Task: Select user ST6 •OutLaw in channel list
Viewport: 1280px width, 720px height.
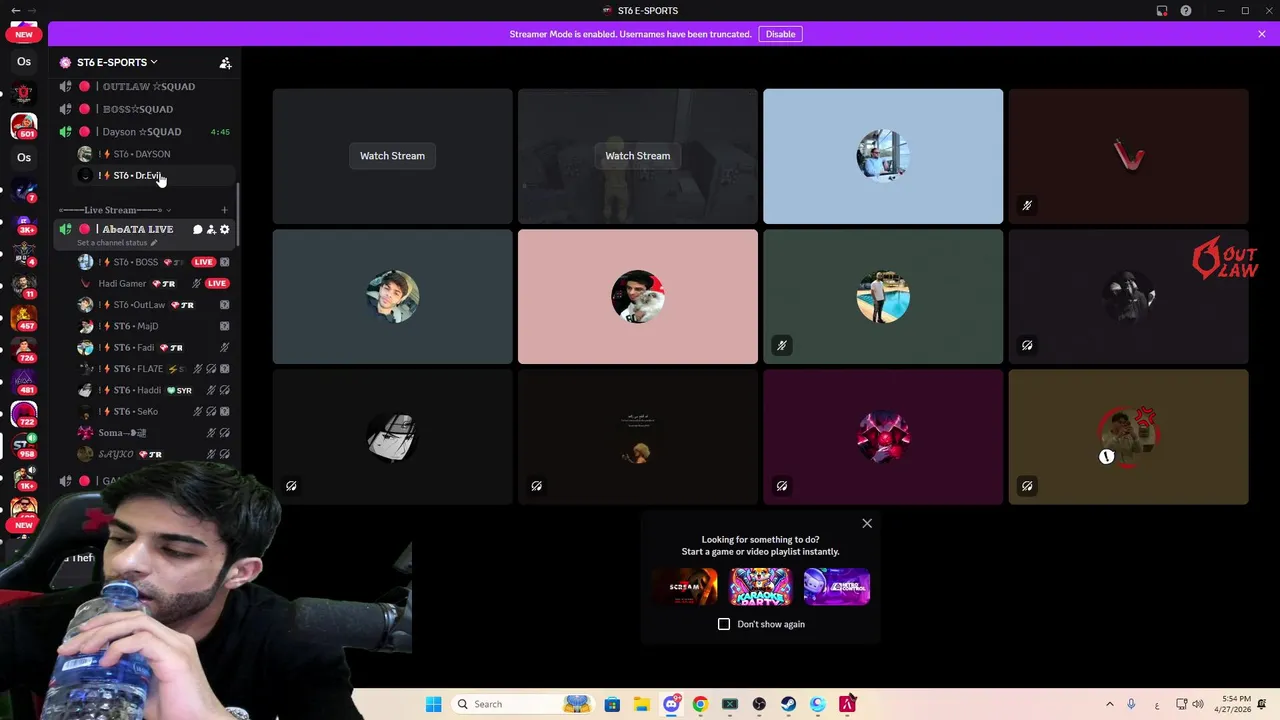Action: (x=139, y=305)
